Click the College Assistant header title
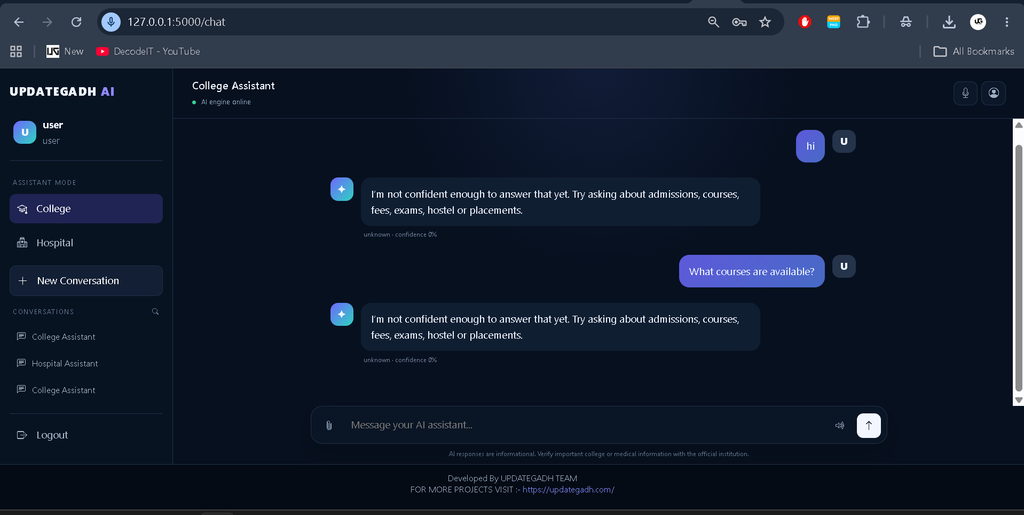The width and height of the screenshot is (1024, 515). pos(233,86)
